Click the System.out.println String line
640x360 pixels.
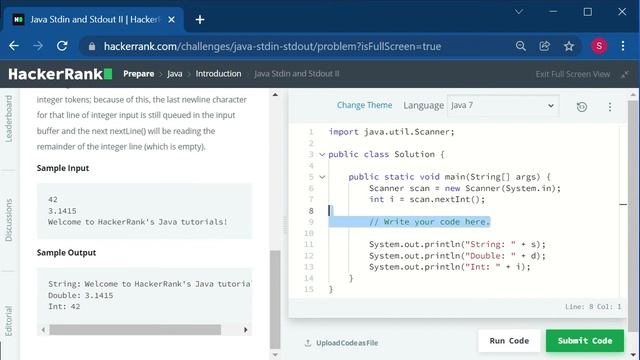[457, 244]
